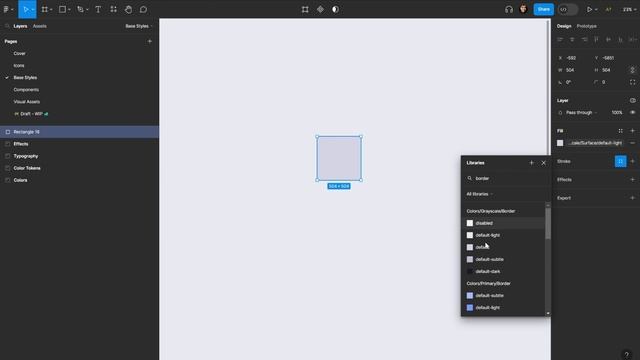This screenshot has width=640, height=360.
Task: Click the Libraries search field
Action: [x=506, y=178]
